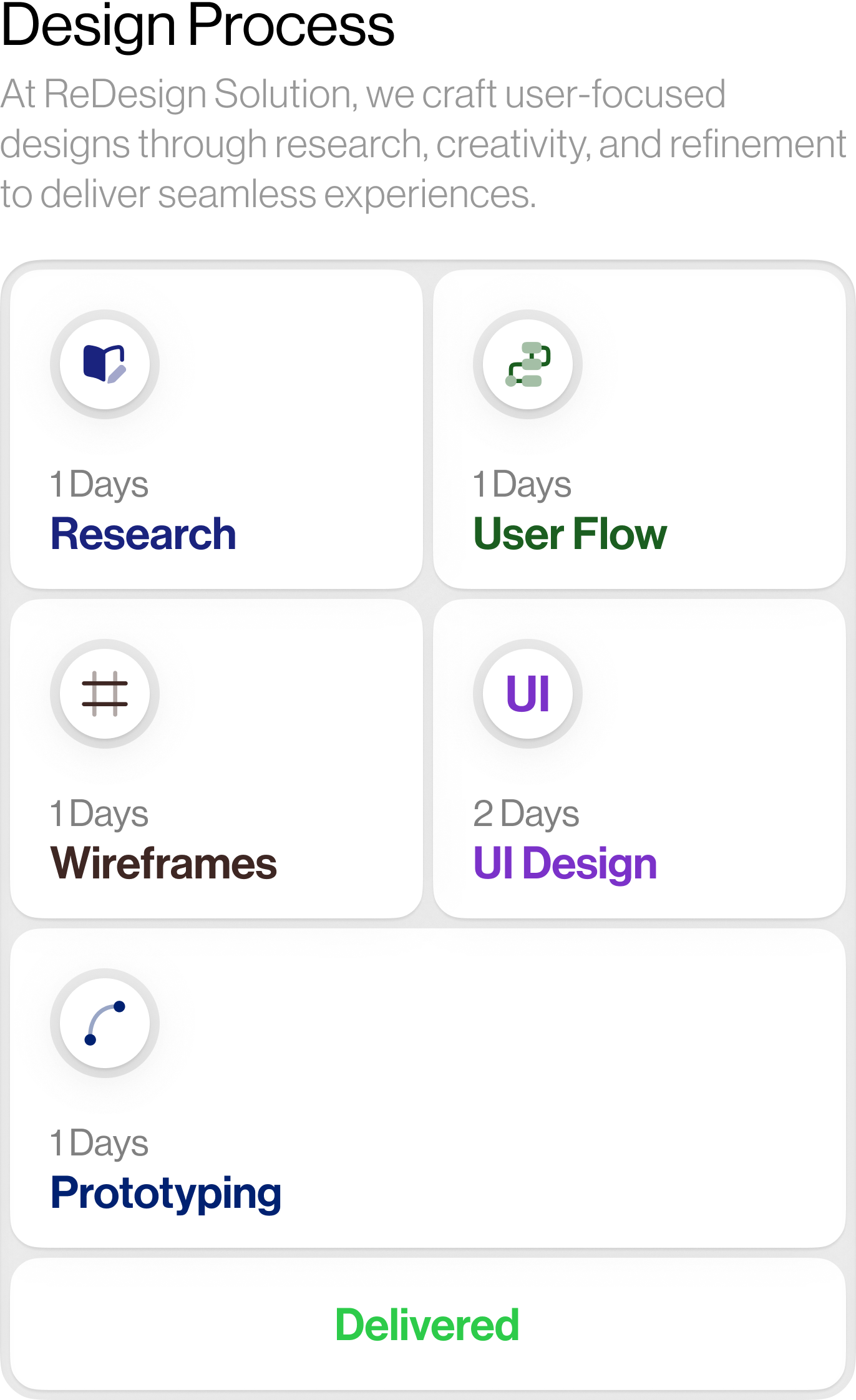The height and width of the screenshot is (1400, 856).
Task: Click the ReDesign Solution description paragraph
Action: [x=423, y=143]
